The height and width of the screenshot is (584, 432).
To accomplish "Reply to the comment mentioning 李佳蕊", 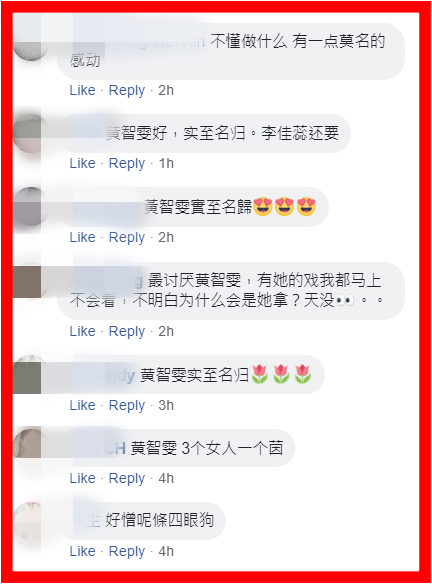I will tap(127, 164).
